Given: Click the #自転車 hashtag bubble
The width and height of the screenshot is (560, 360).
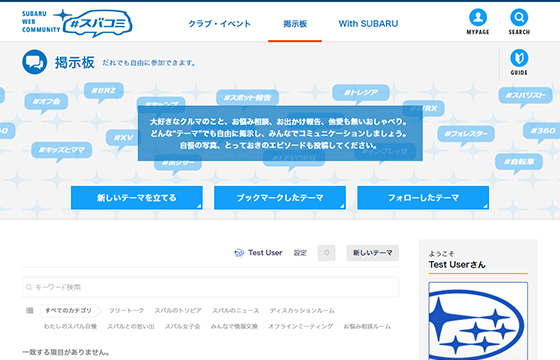Looking at the screenshot, I should (x=519, y=162).
